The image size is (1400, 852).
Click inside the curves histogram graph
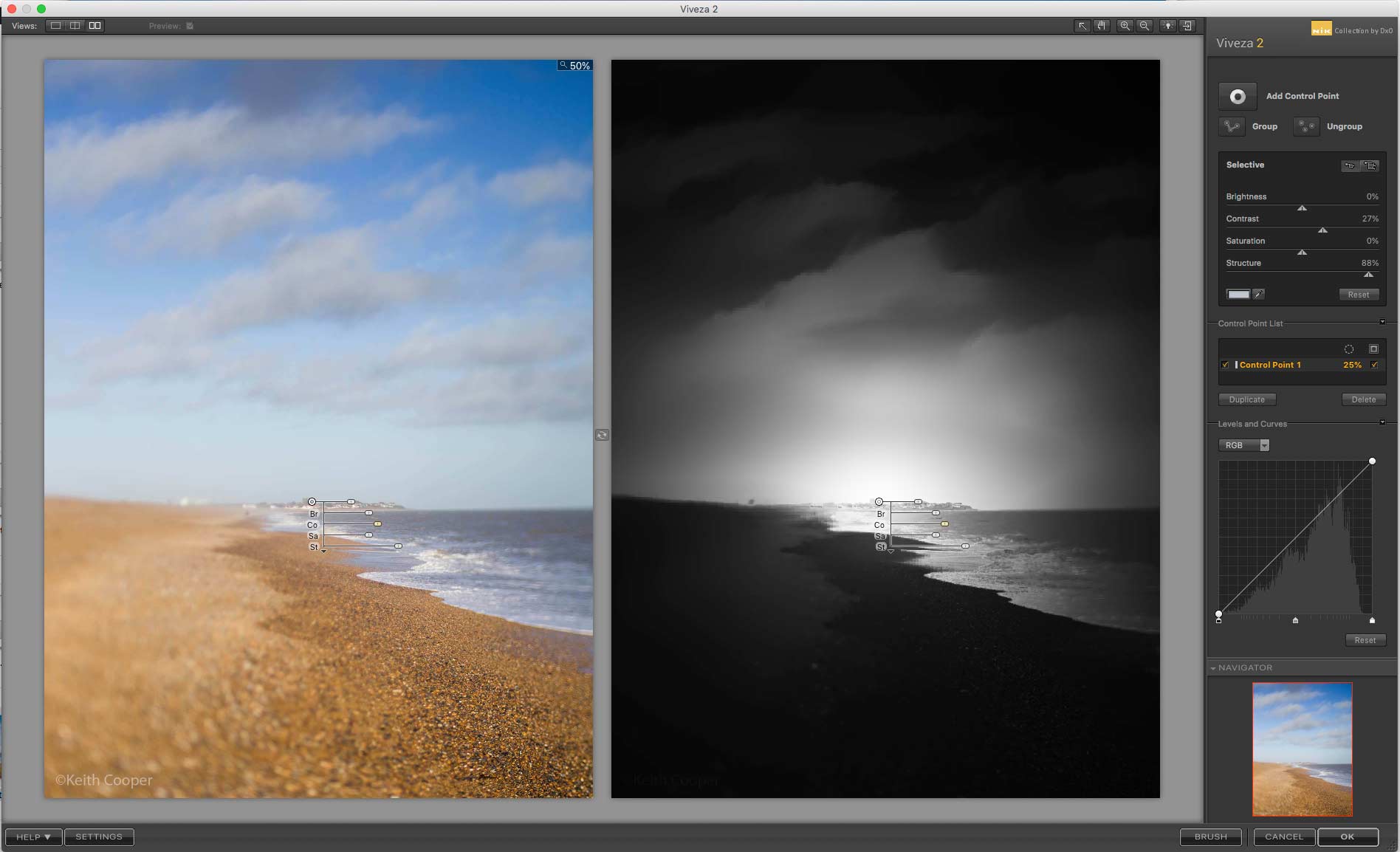tap(1295, 537)
